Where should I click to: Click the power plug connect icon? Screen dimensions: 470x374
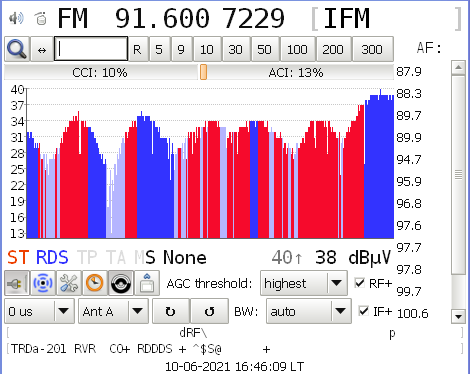click(x=17, y=283)
